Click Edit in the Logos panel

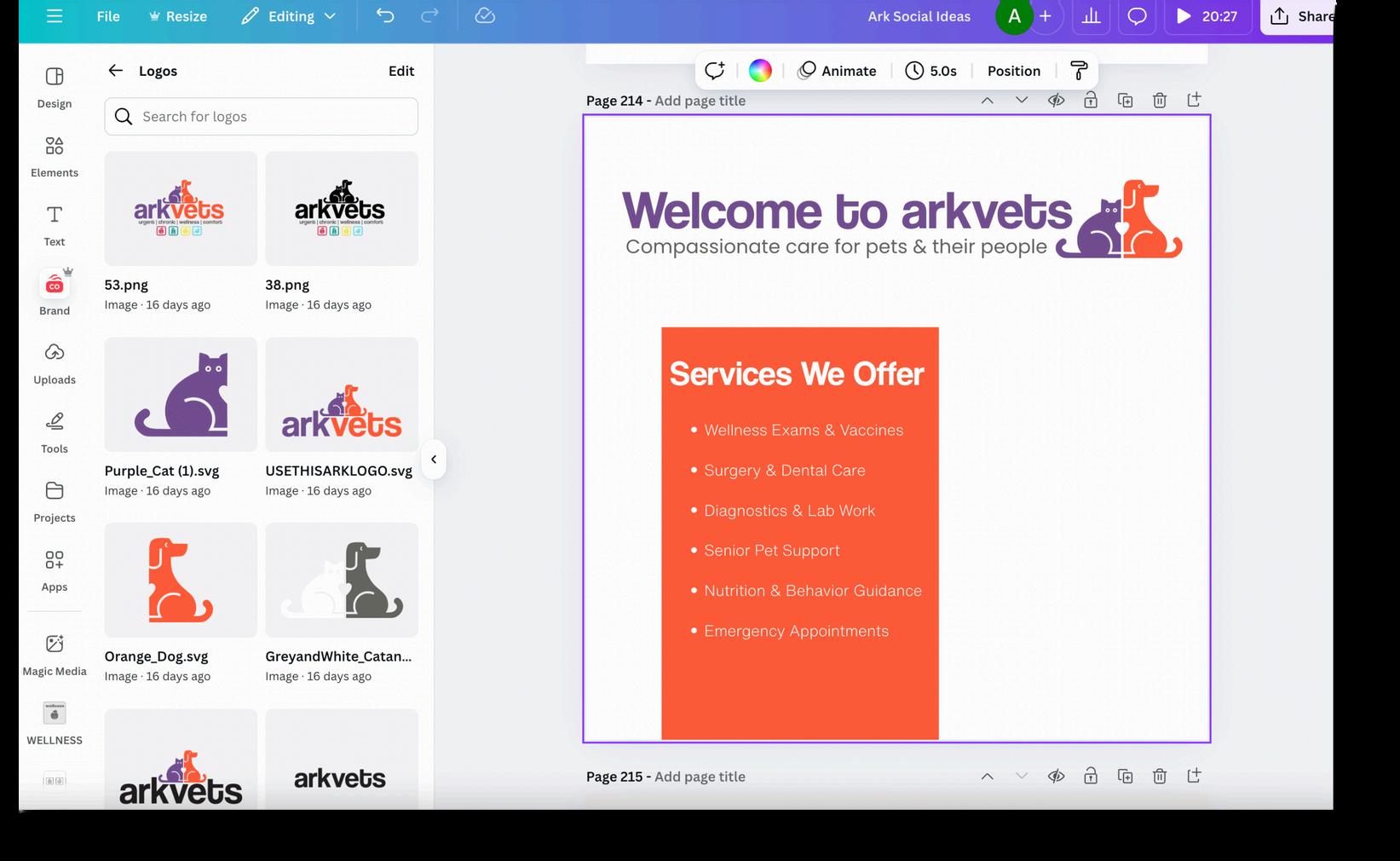[401, 71]
